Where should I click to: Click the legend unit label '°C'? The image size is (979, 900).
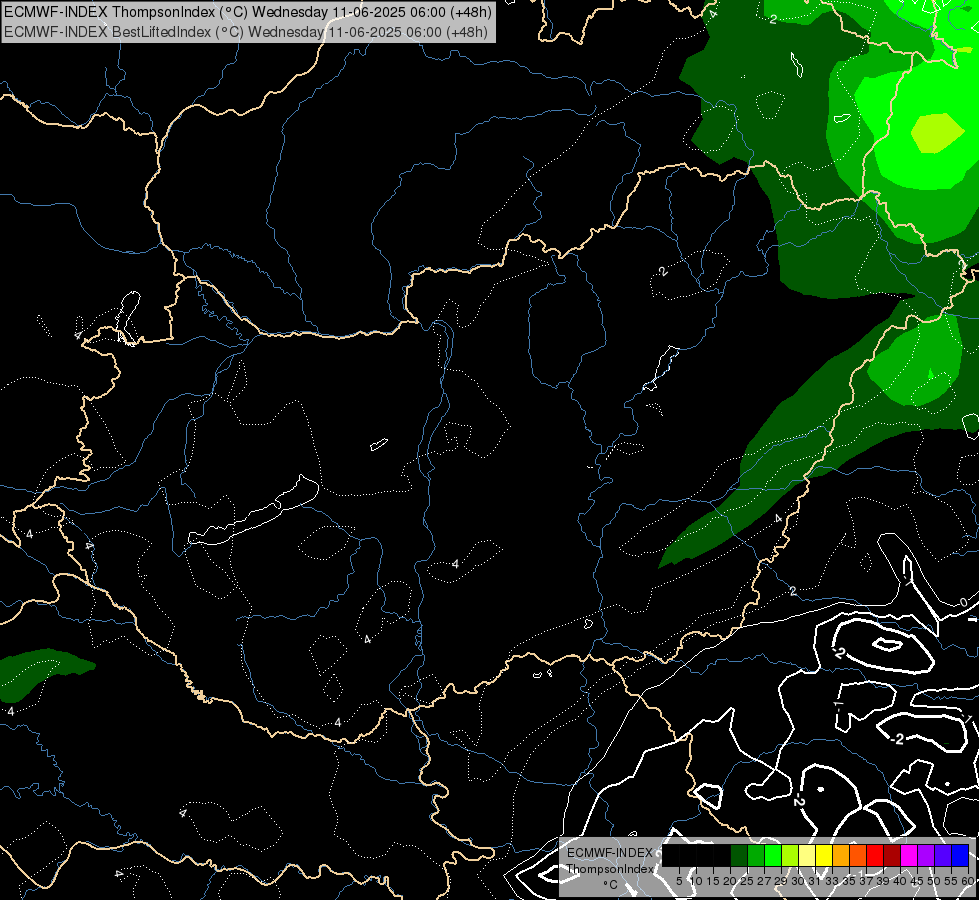coord(611,884)
